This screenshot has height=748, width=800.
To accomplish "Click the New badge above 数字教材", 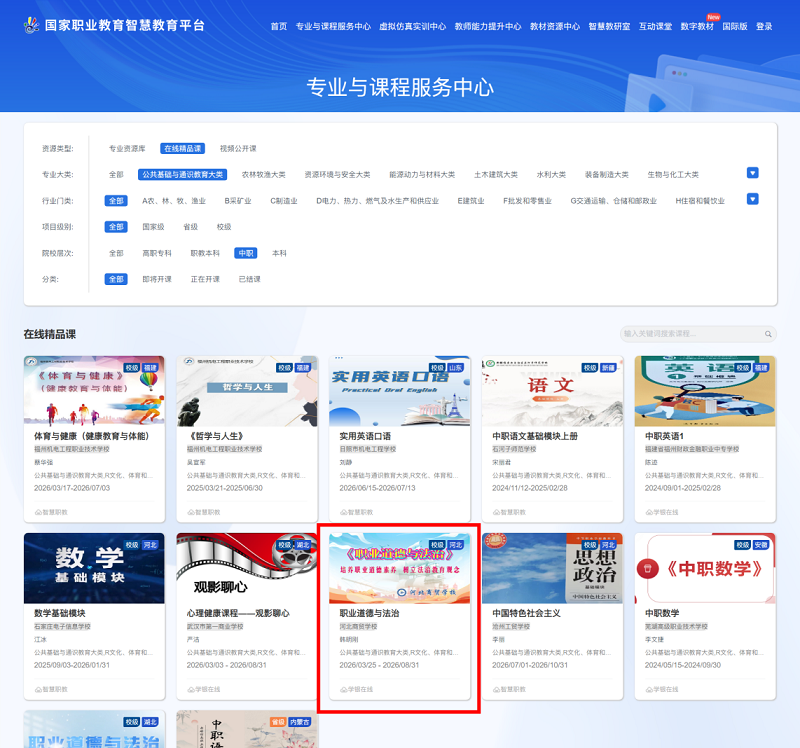I will [713, 17].
